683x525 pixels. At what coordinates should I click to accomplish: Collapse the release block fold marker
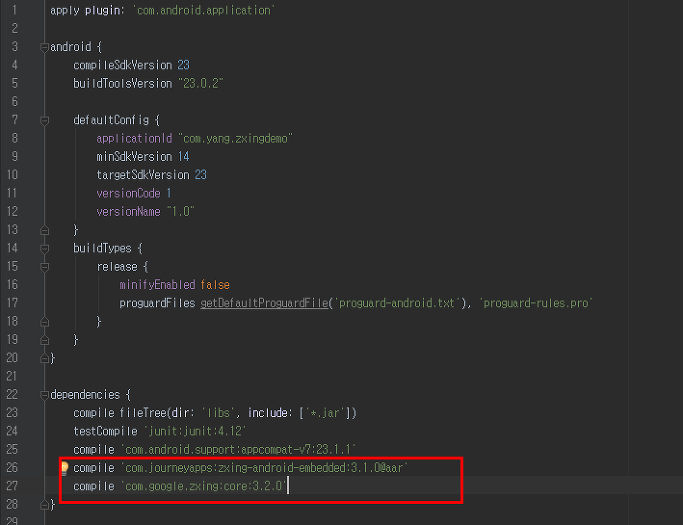(x=44, y=267)
